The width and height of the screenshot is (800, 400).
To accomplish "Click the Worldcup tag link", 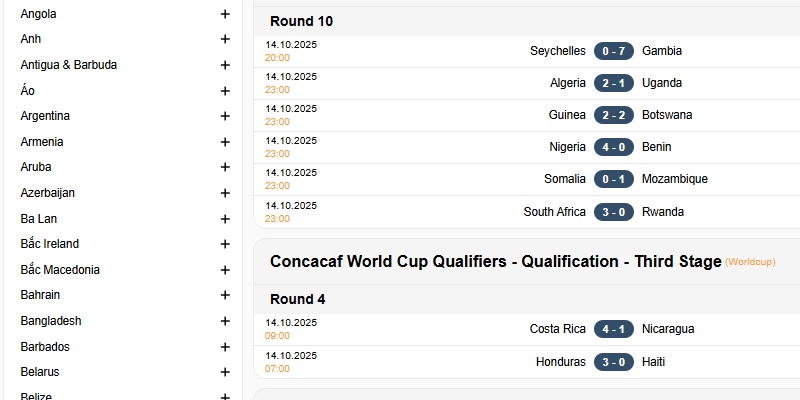I will 750,262.
